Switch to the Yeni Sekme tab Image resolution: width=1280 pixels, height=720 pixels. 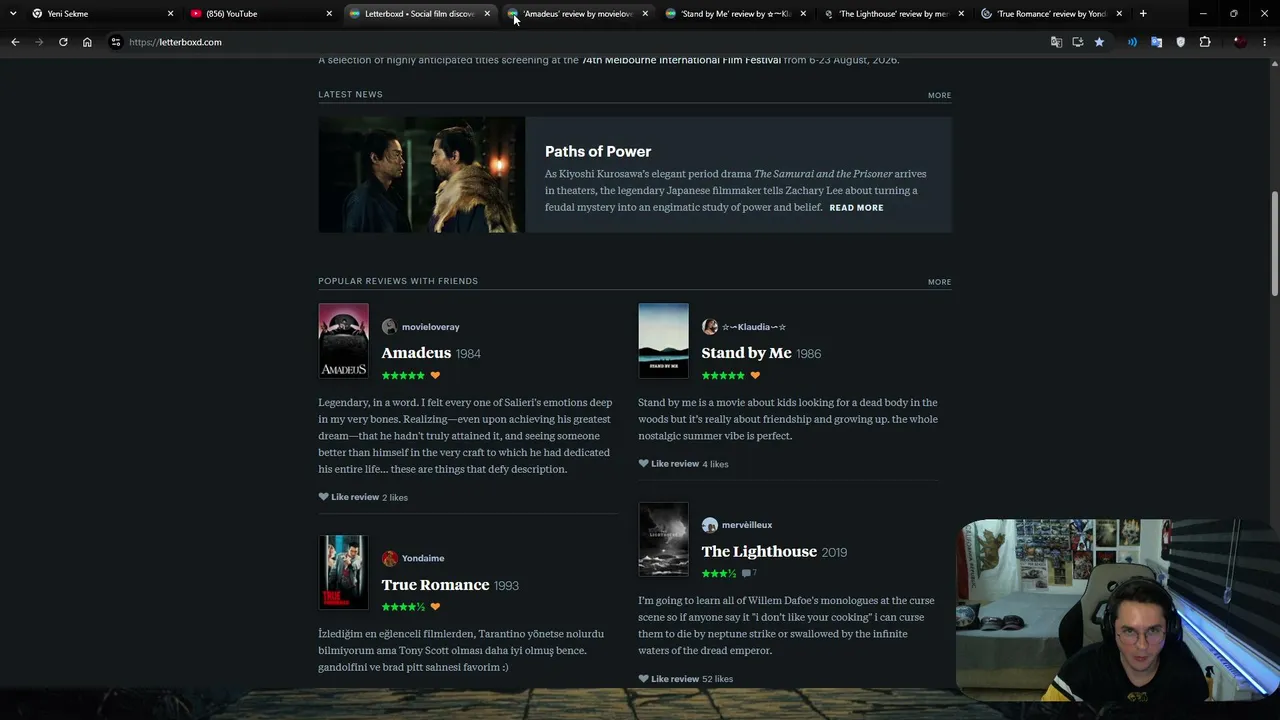[104, 14]
